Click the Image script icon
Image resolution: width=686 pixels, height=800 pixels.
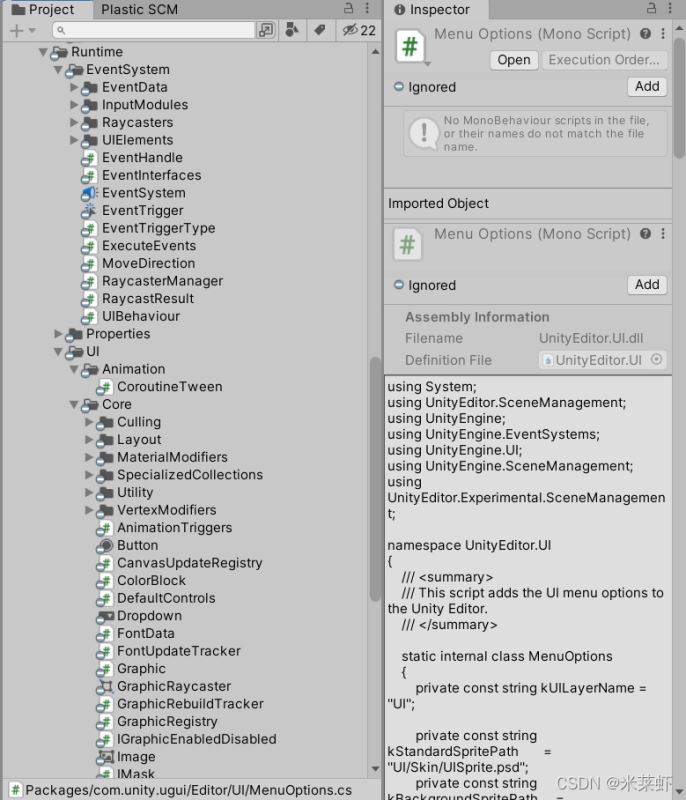(105, 757)
